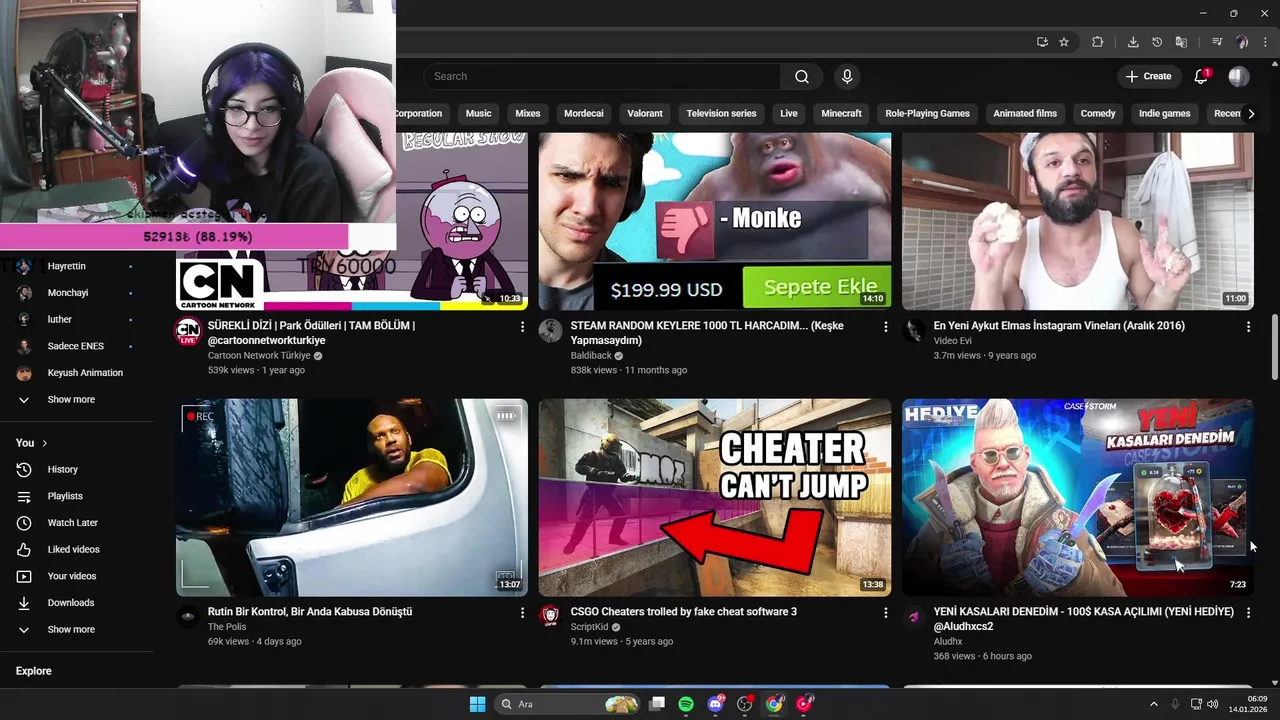Open the Monke Steam keys thumbnail
The height and width of the screenshot is (720, 1280).
click(x=715, y=221)
